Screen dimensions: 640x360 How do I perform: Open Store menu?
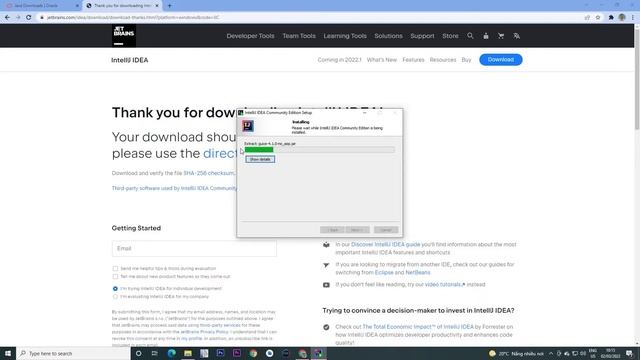450,36
